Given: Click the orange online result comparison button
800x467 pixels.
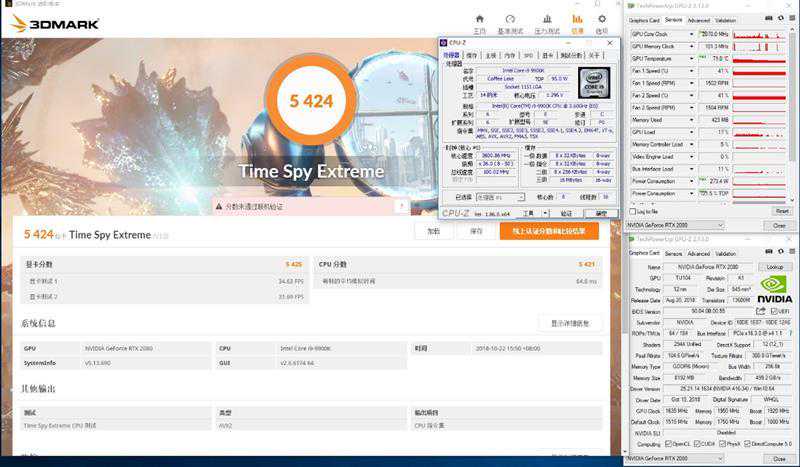Looking at the screenshot, I should coord(549,231).
